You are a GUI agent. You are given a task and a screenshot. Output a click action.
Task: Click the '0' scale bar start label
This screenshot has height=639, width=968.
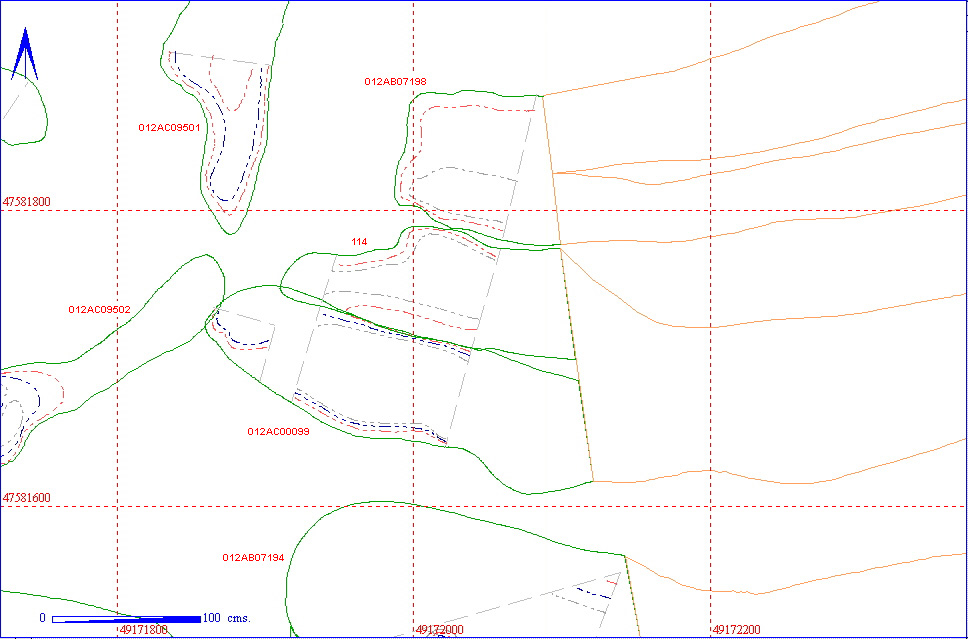coord(43,618)
